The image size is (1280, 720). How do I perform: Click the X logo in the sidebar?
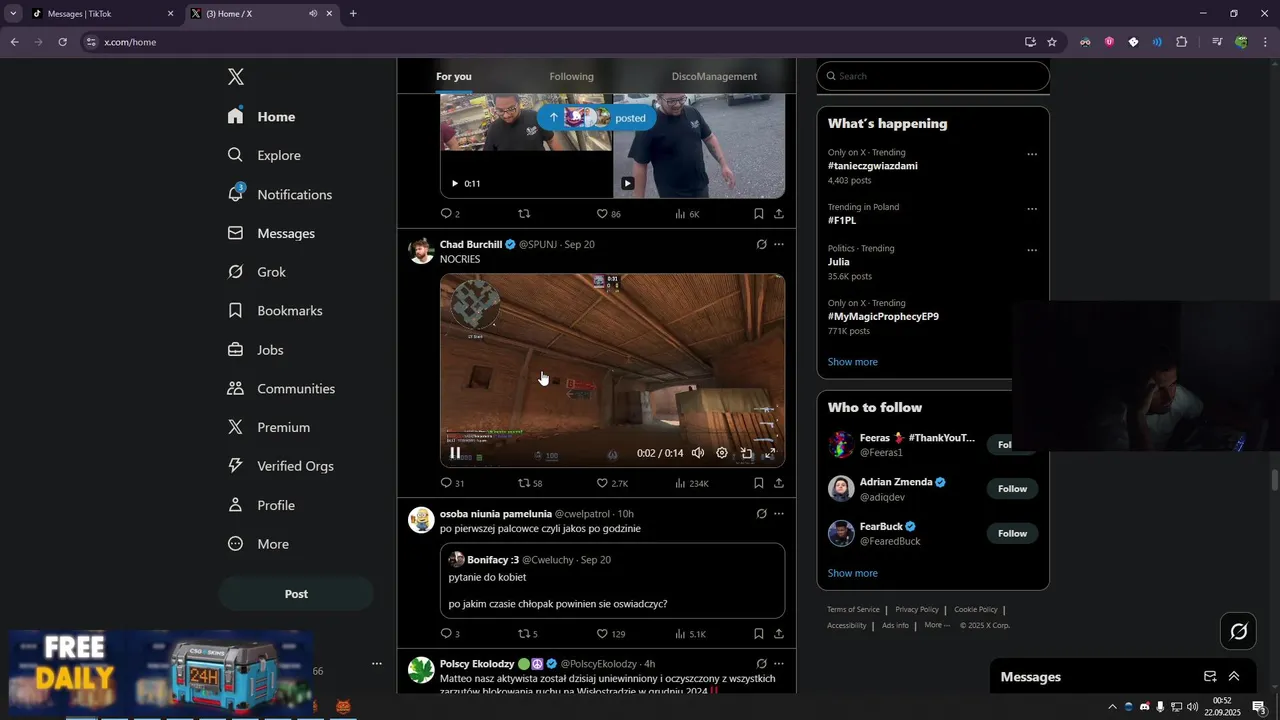[236, 77]
